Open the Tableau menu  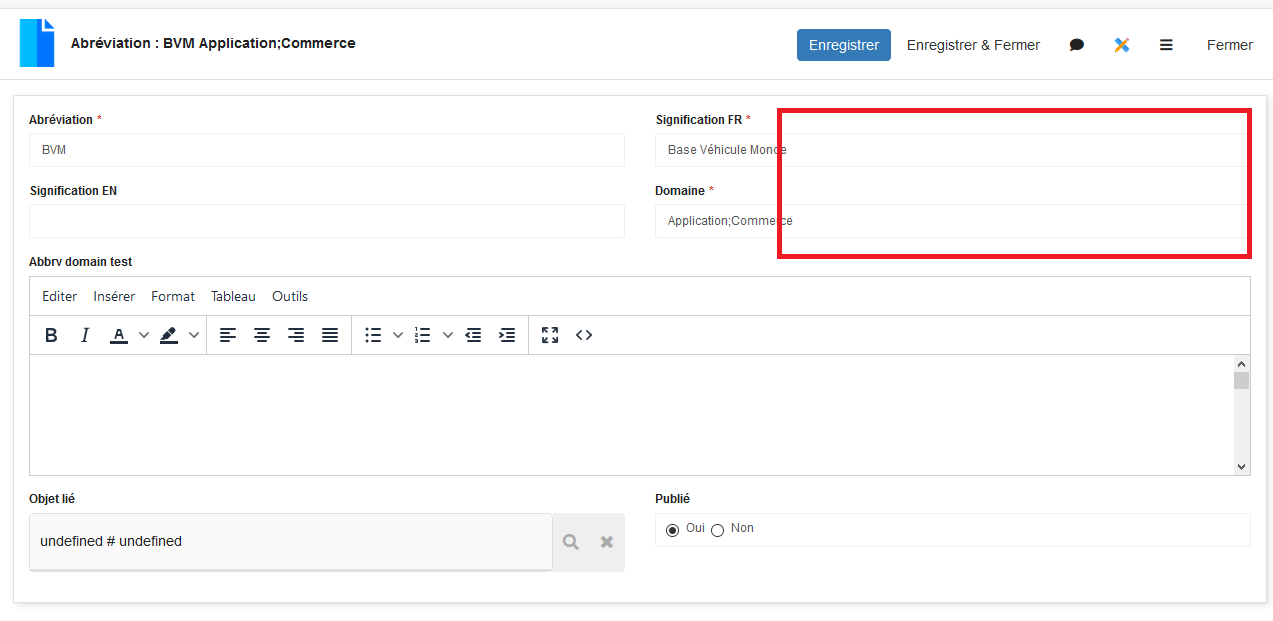click(x=233, y=296)
